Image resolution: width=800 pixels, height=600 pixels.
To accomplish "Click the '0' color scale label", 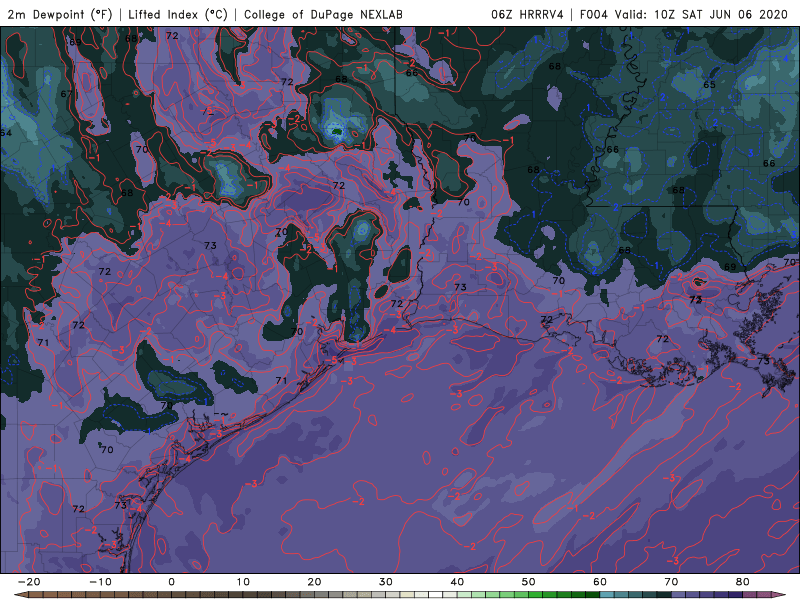I will [x=171, y=582].
